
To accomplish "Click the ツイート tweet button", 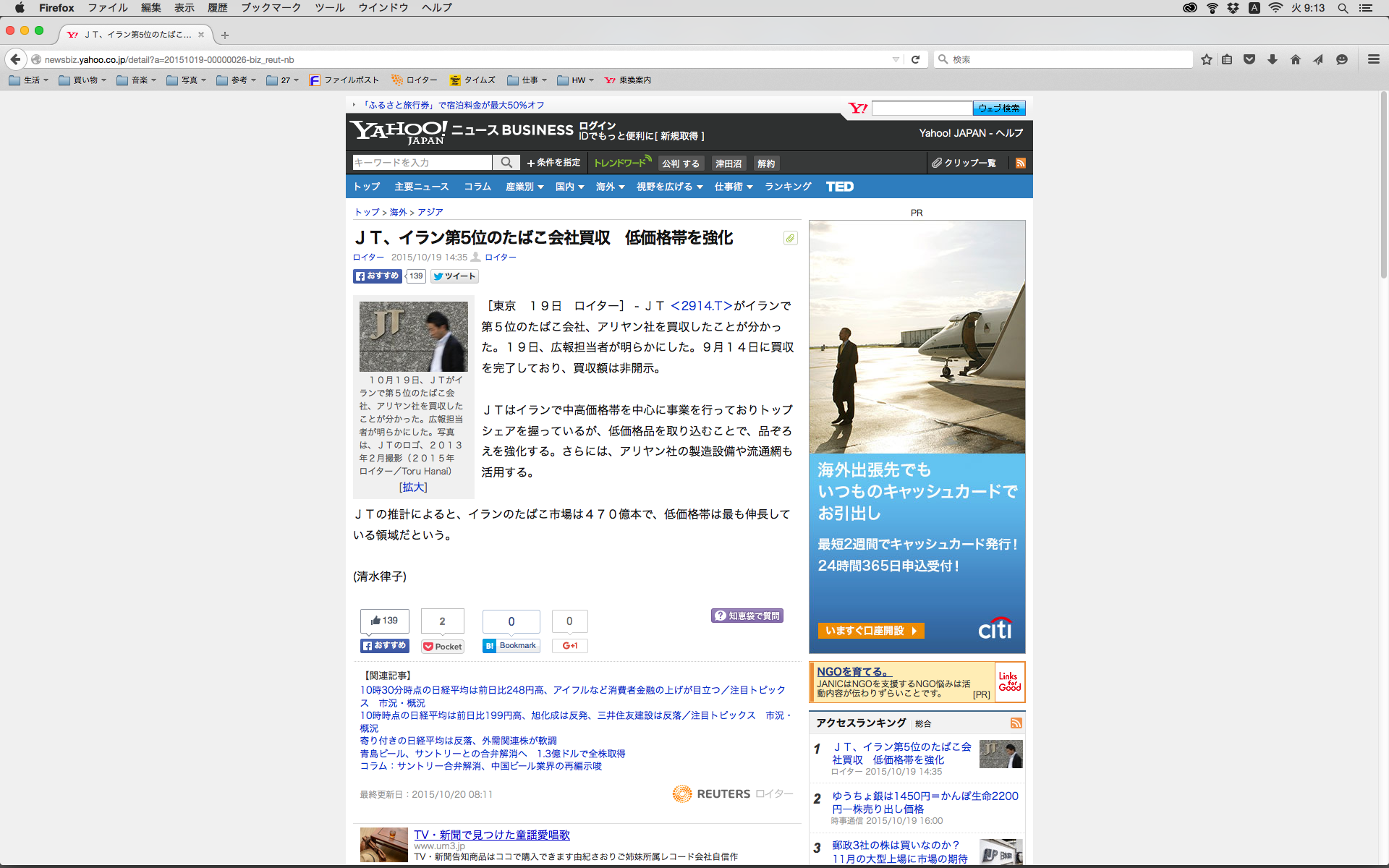I will [x=454, y=276].
